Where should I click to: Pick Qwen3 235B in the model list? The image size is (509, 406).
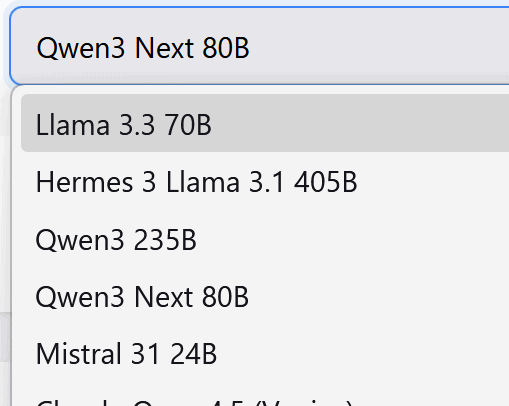265,239
